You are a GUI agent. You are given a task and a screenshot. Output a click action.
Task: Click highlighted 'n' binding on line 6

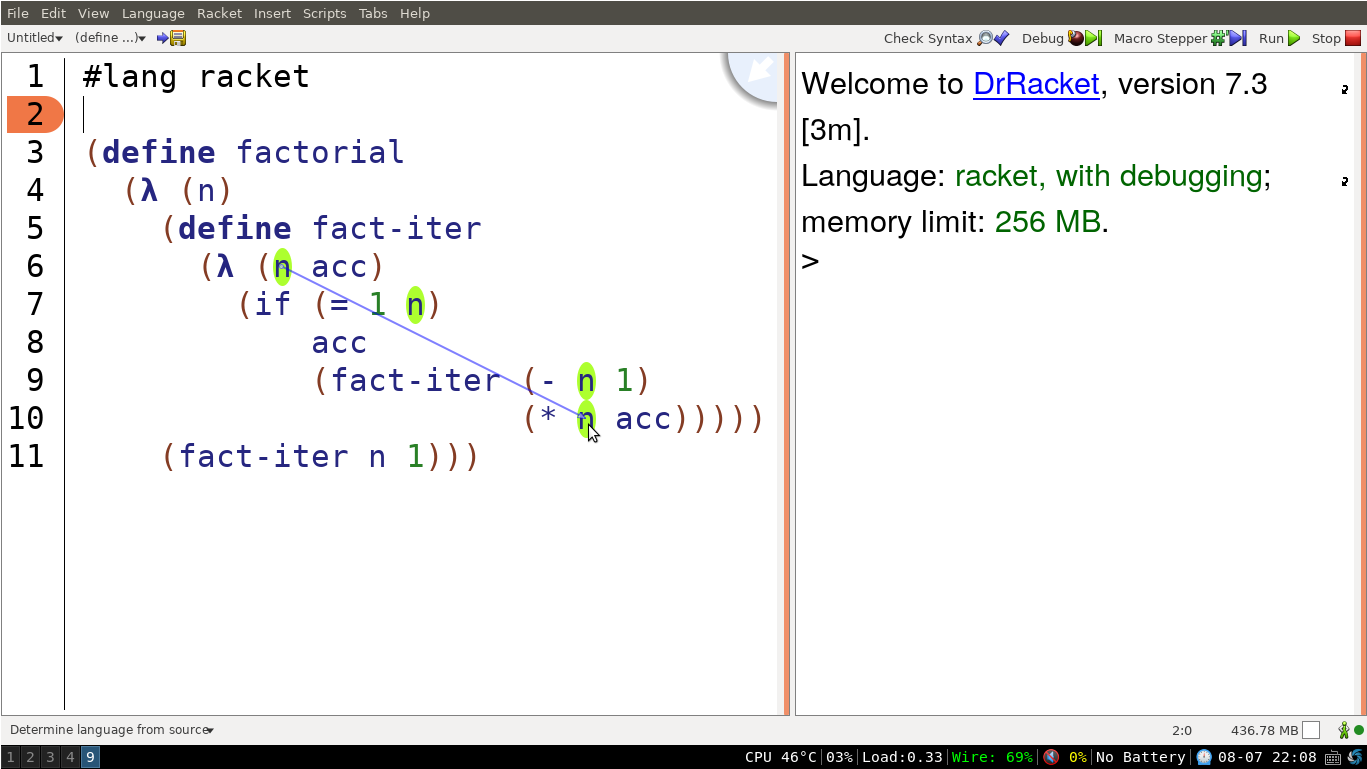(x=282, y=267)
